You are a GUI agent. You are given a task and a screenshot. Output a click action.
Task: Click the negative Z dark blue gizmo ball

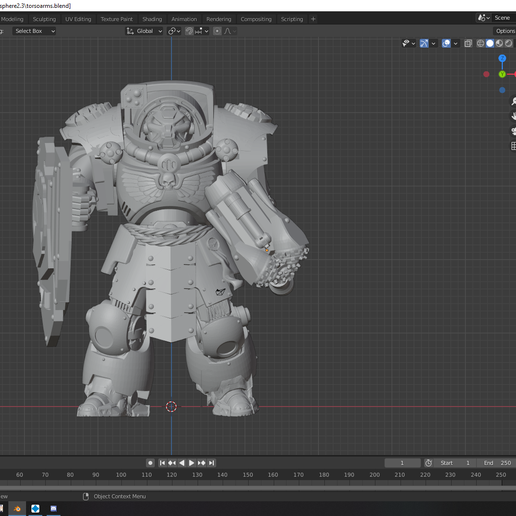(502, 90)
